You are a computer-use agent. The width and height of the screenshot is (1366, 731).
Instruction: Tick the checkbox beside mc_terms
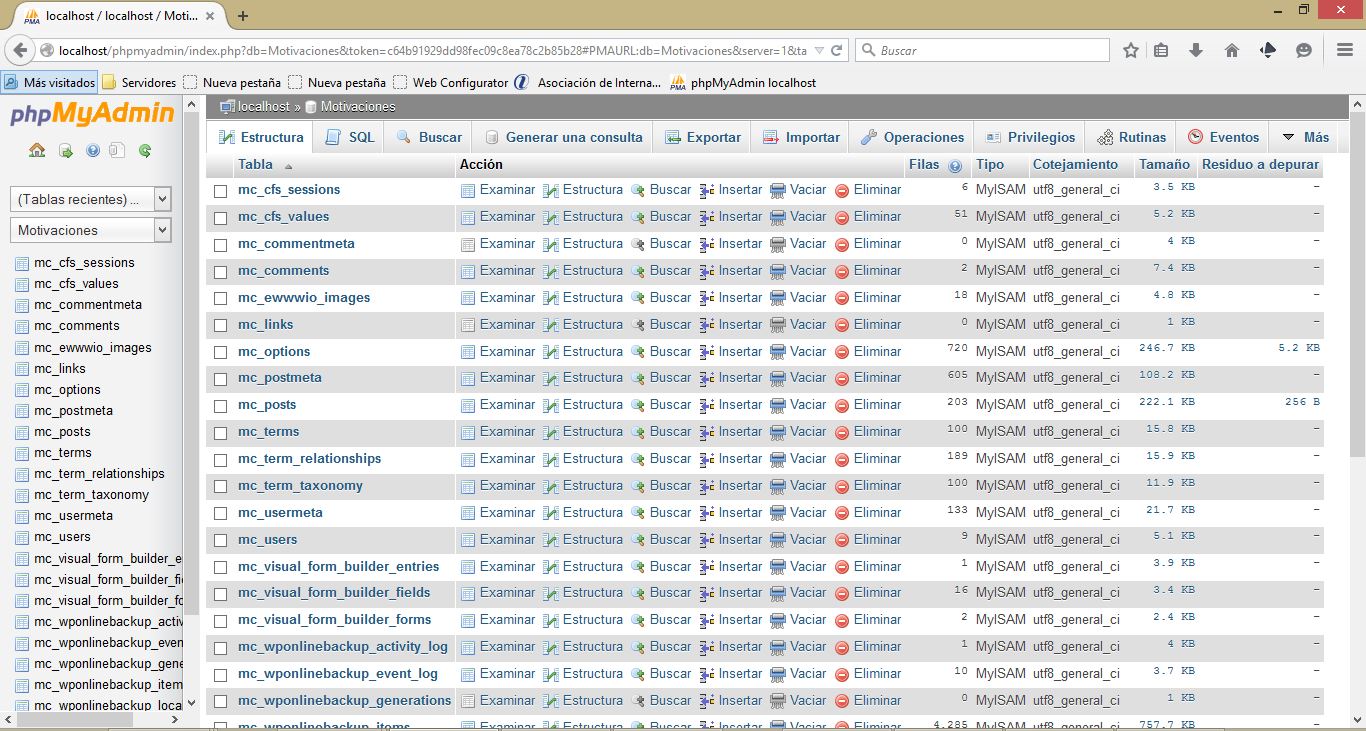click(x=220, y=431)
